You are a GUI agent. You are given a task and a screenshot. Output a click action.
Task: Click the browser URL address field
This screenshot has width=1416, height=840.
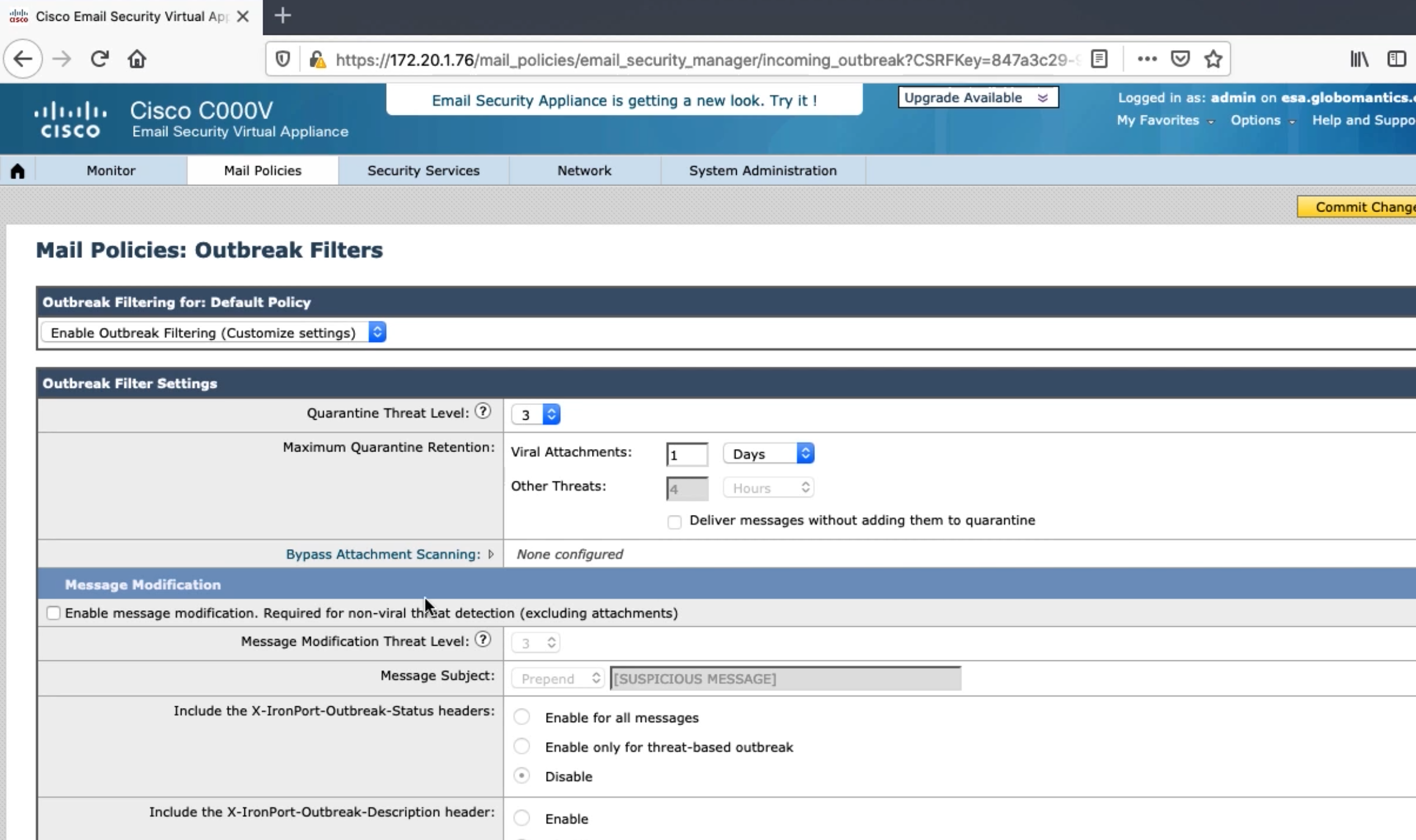tap(709, 59)
